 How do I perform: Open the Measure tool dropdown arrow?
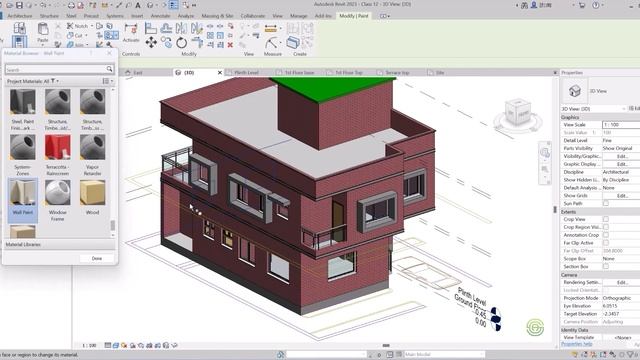tap(281, 28)
